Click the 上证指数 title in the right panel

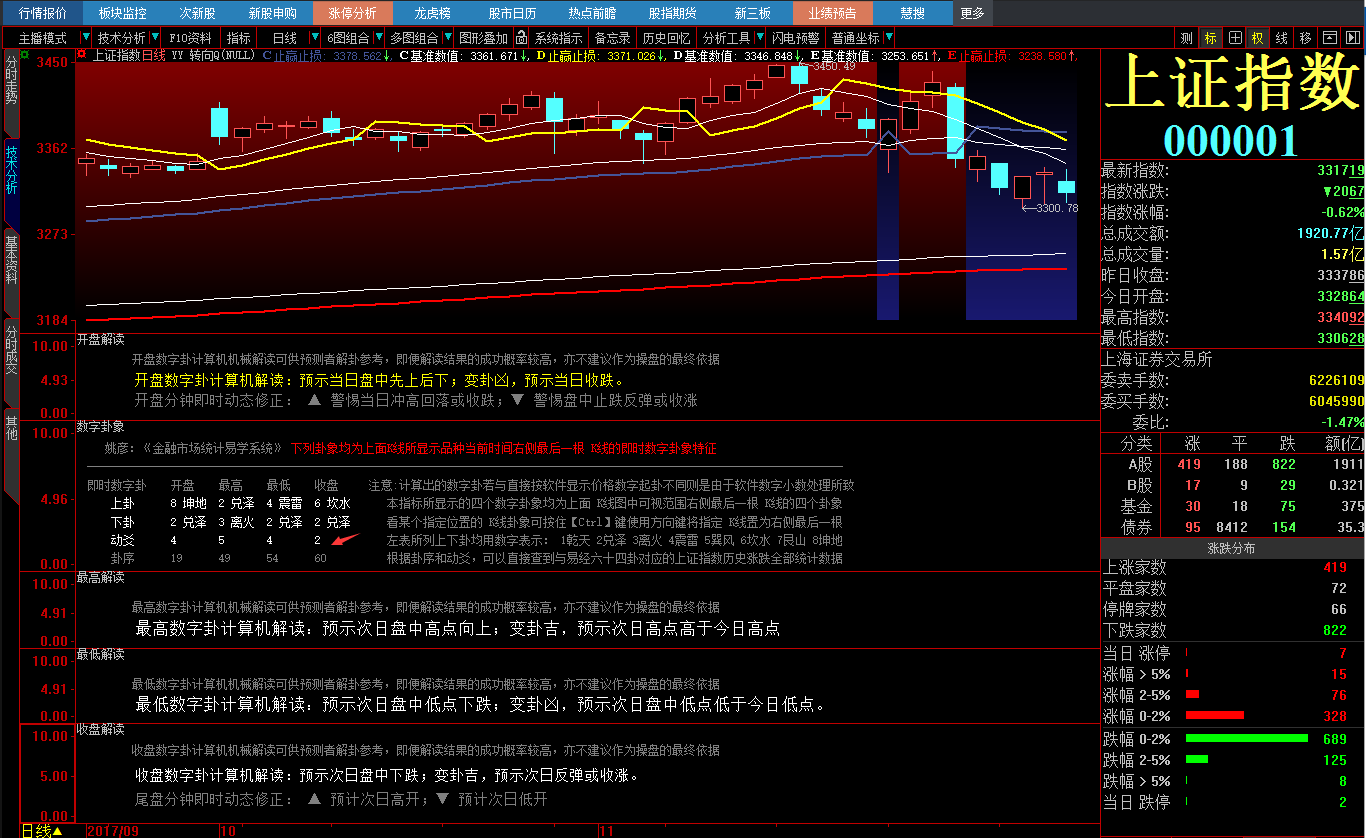click(x=1233, y=83)
